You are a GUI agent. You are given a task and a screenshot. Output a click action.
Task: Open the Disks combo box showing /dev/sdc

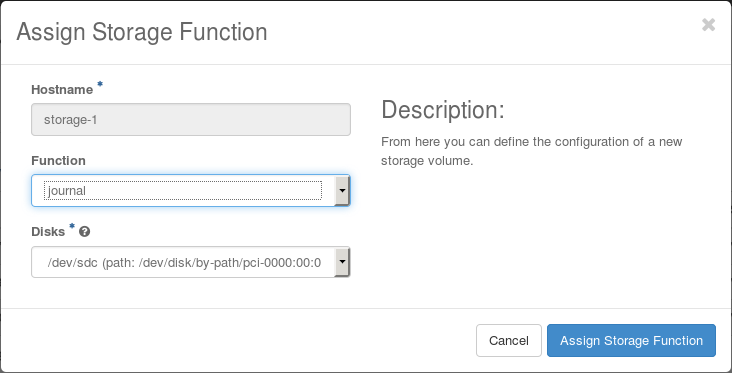(190, 262)
